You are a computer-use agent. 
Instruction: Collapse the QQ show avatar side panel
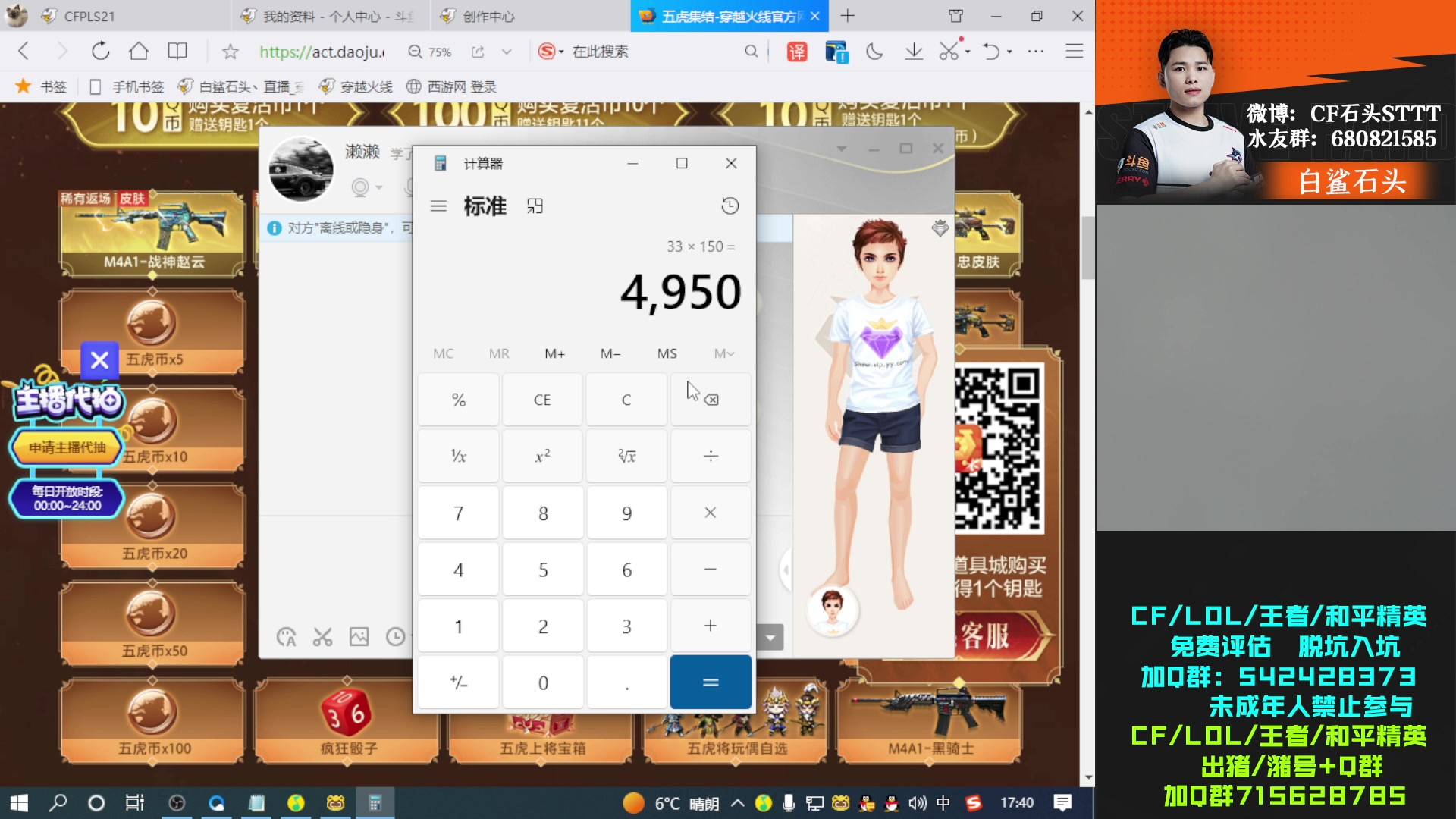coord(786,570)
